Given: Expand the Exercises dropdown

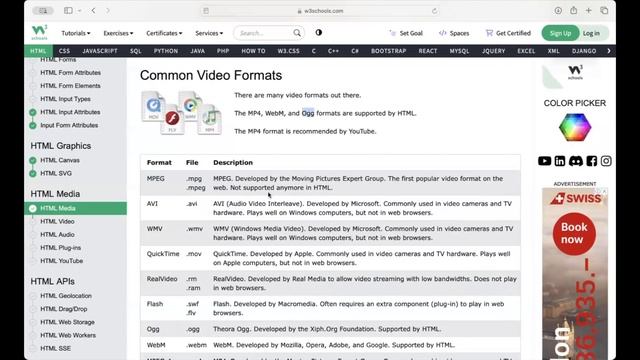Looking at the screenshot, I should coord(118,33).
